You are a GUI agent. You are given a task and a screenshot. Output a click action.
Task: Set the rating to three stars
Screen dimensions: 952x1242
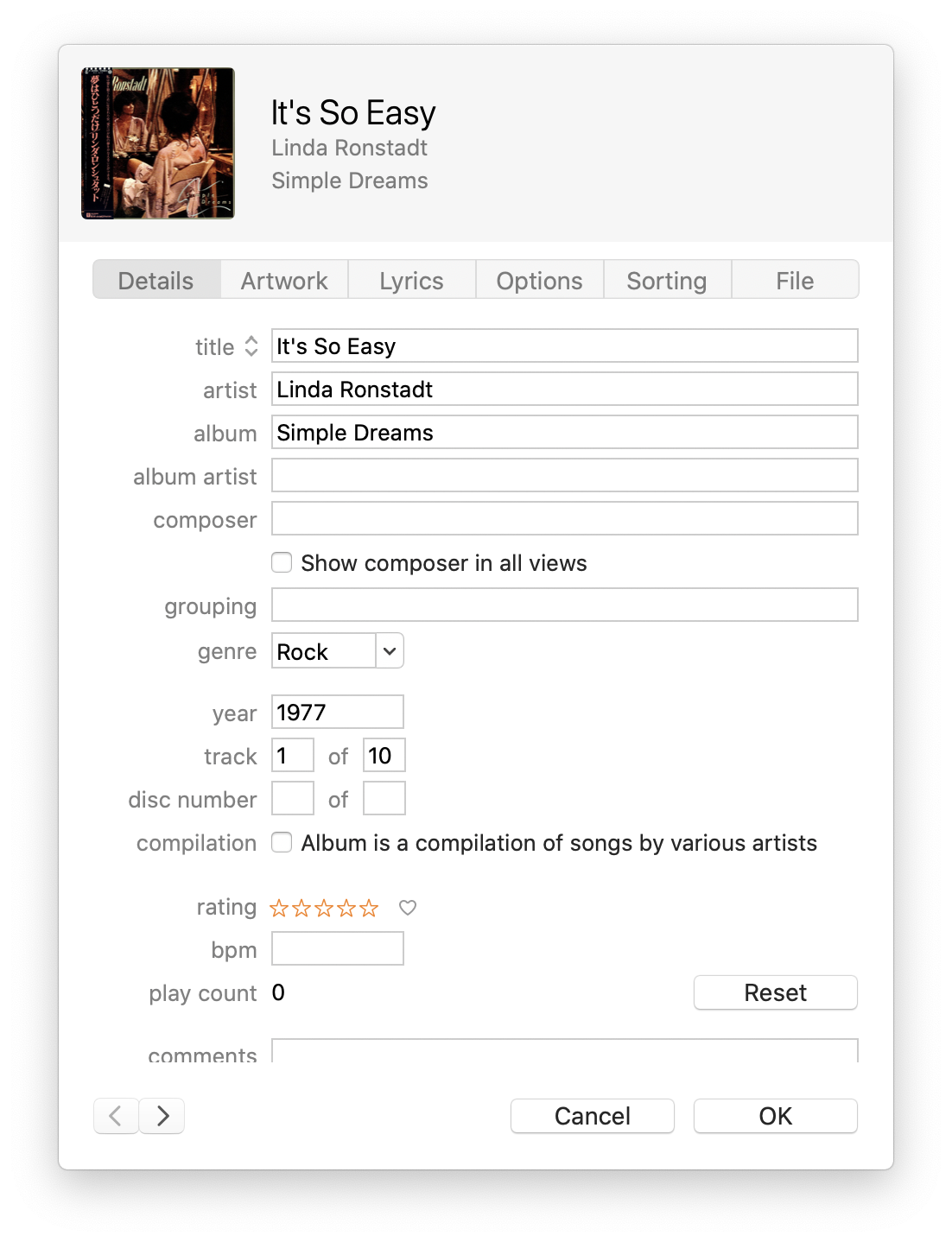pos(323,908)
